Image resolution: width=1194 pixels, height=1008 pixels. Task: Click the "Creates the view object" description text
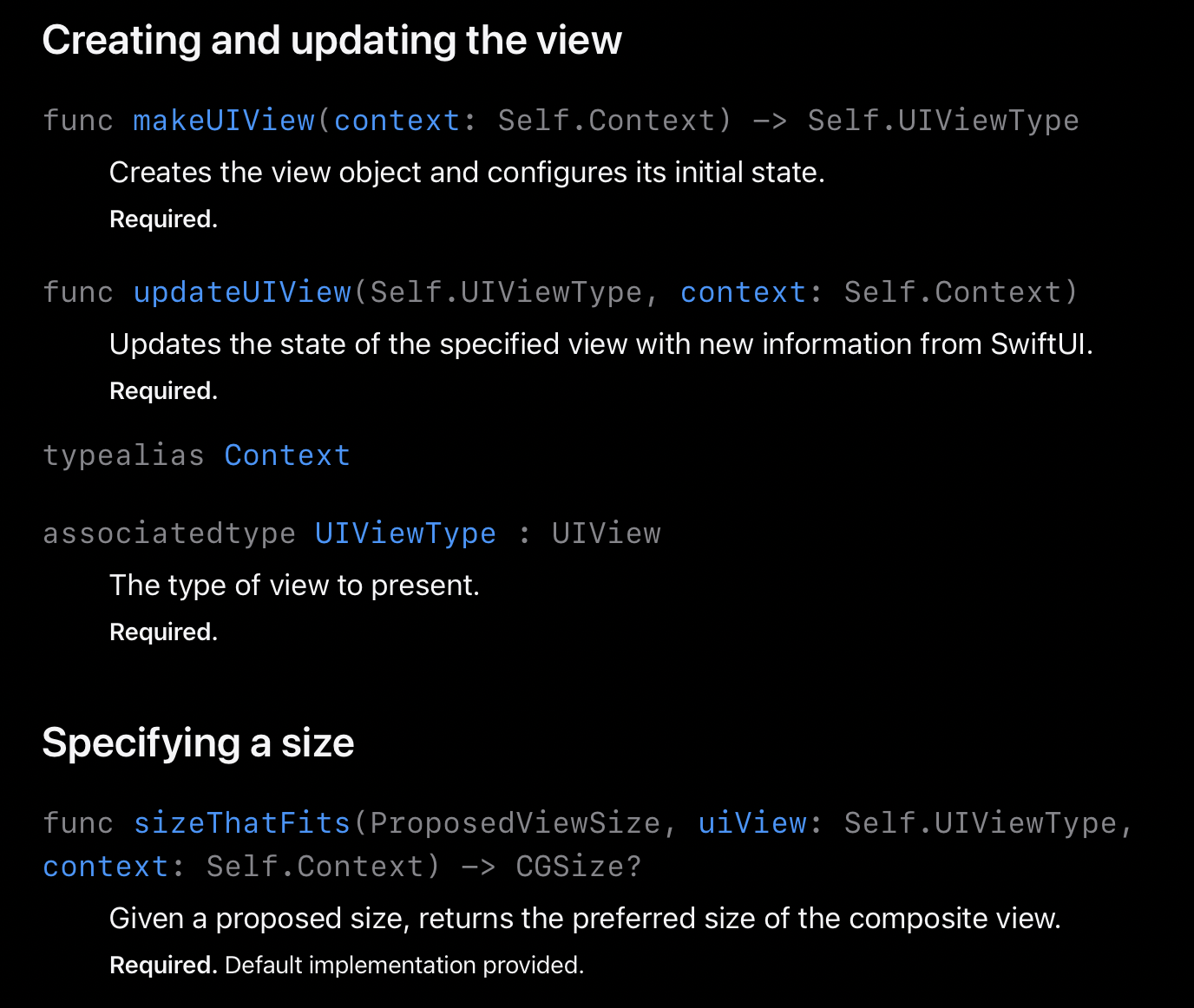point(467,172)
